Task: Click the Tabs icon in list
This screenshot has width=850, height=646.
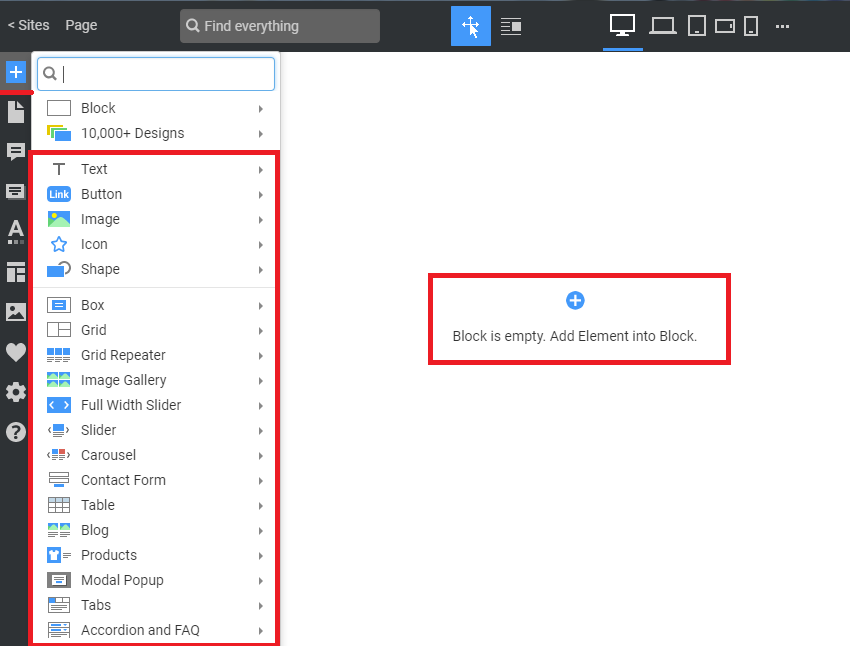Action: (x=59, y=605)
